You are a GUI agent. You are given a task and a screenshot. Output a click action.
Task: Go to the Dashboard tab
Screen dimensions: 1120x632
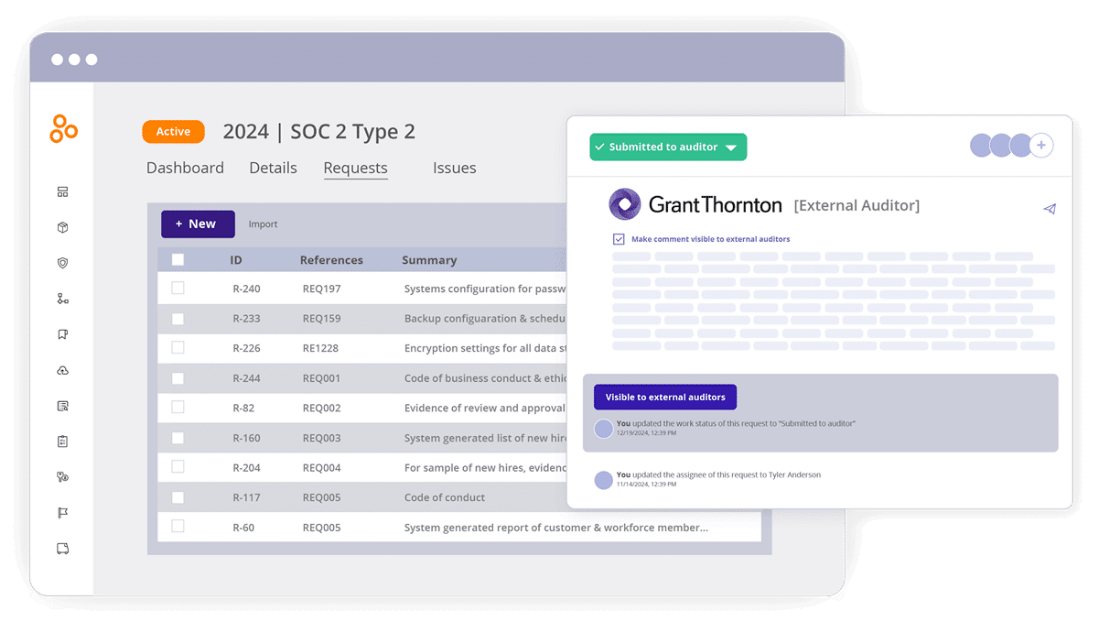(x=185, y=168)
